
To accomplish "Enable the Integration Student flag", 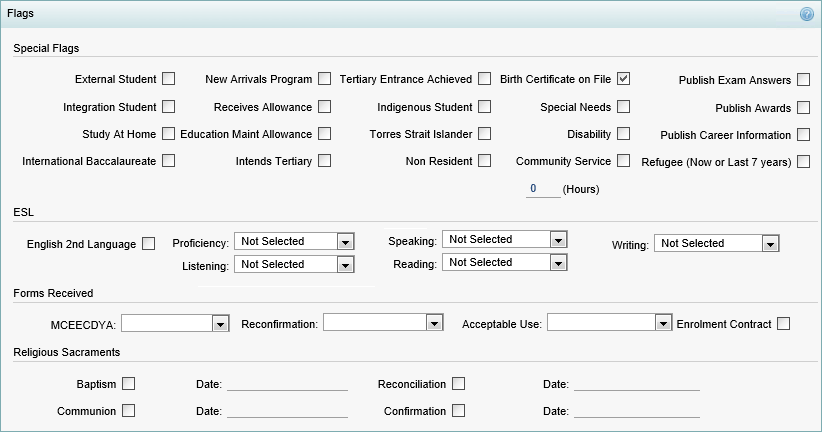I will pos(168,106).
